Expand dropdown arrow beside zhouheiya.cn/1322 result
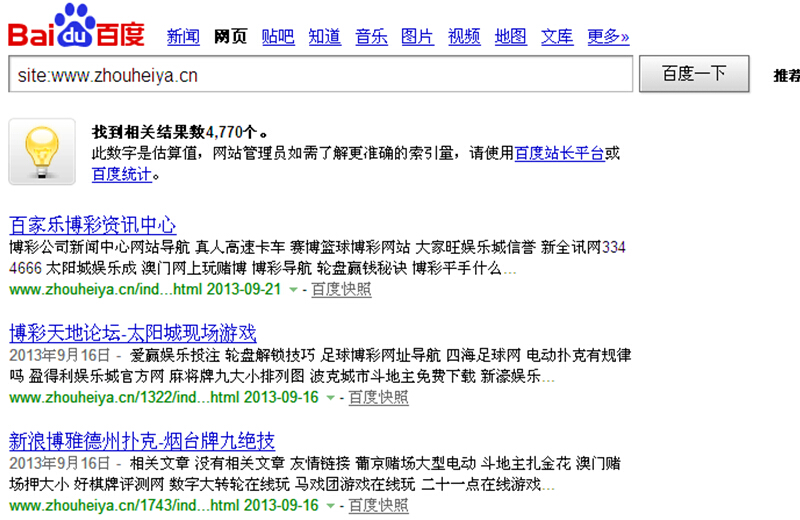Viewport: 800px width, 520px height. 331,398
